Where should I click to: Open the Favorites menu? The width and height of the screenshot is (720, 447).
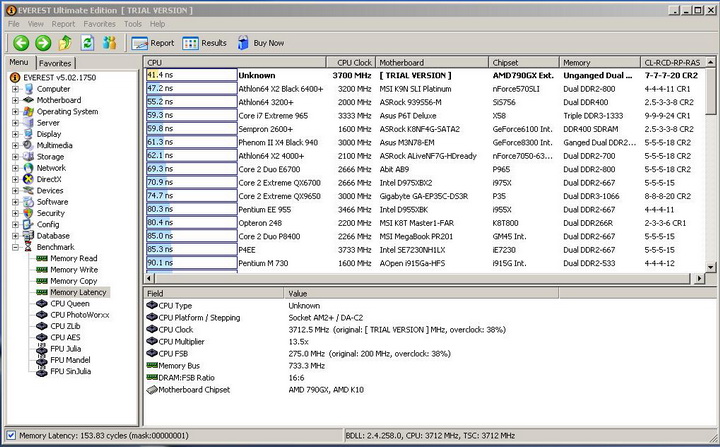point(99,24)
